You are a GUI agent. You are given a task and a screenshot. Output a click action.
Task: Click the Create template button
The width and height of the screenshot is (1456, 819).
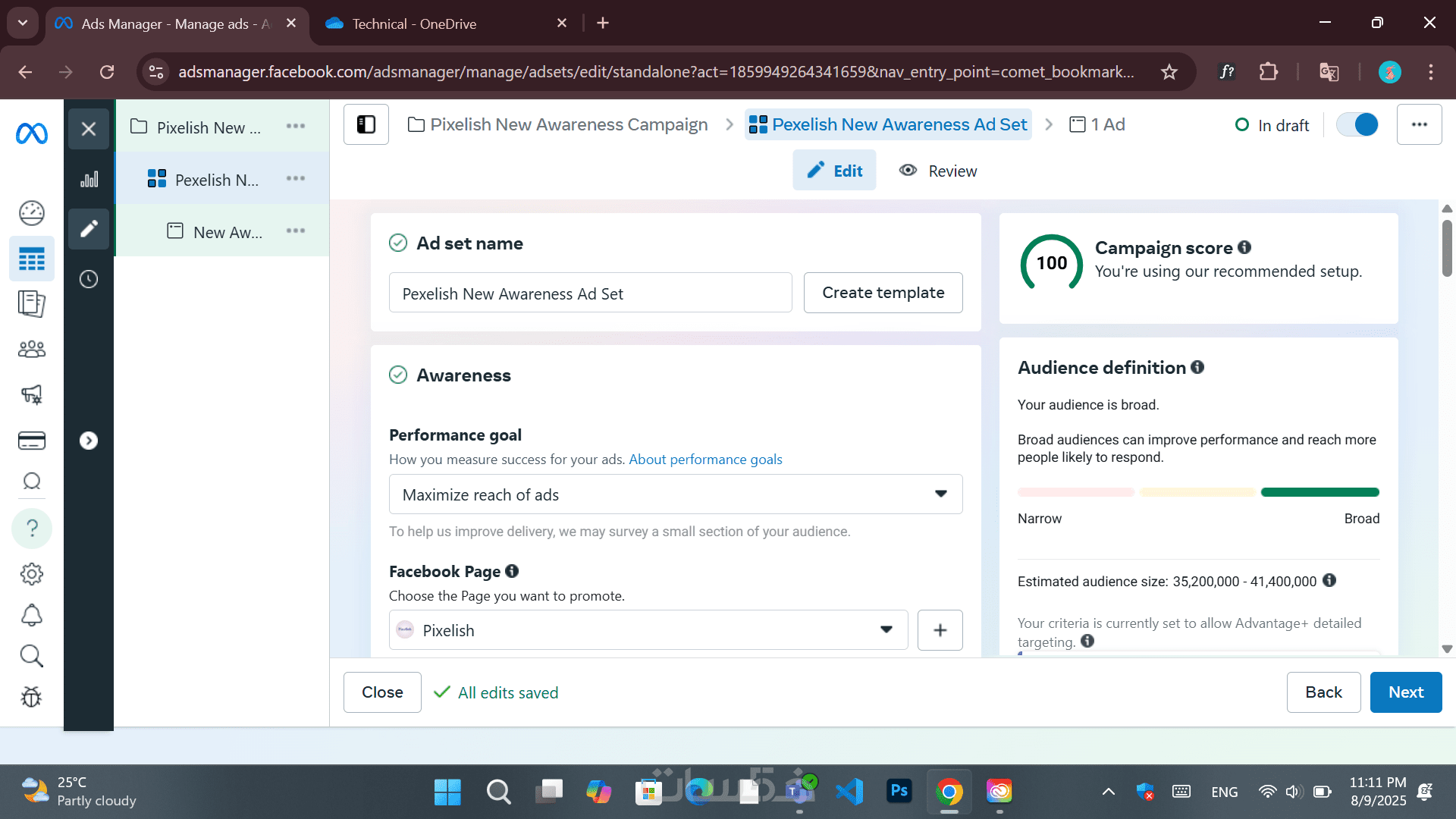tap(883, 293)
